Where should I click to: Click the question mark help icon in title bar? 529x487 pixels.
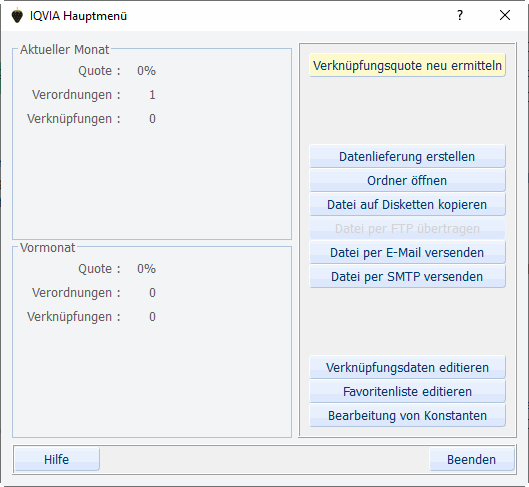point(460,15)
